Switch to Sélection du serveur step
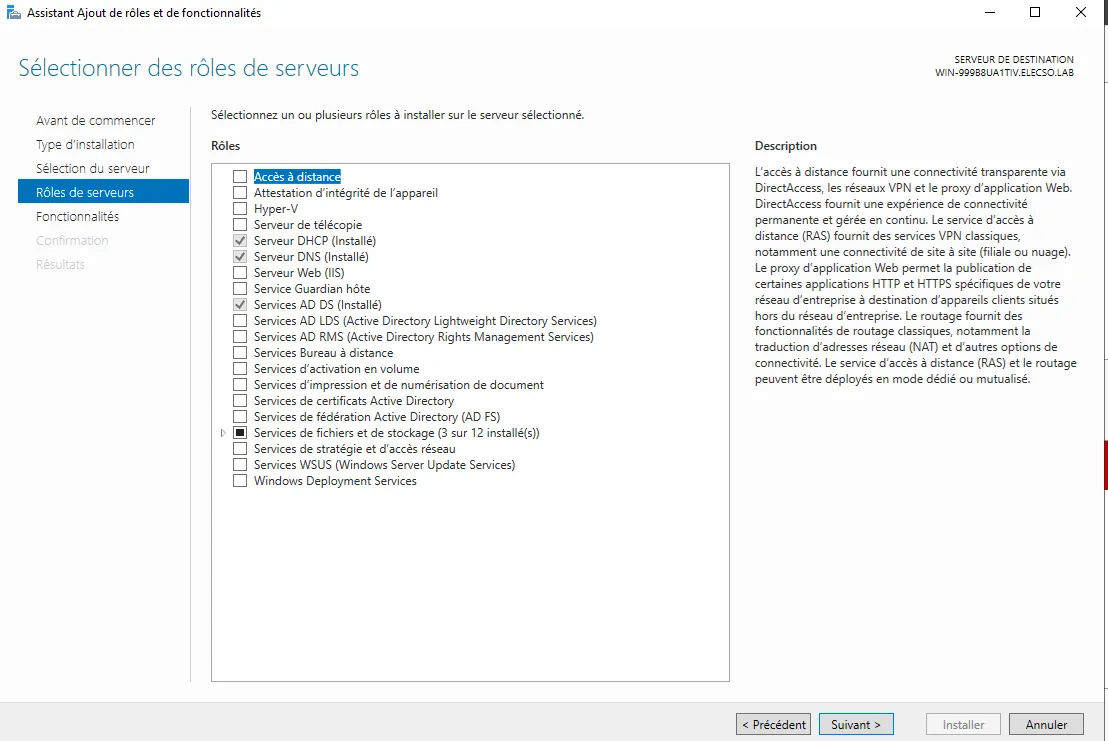The image size is (1108, 741). (x=93, y=169)
